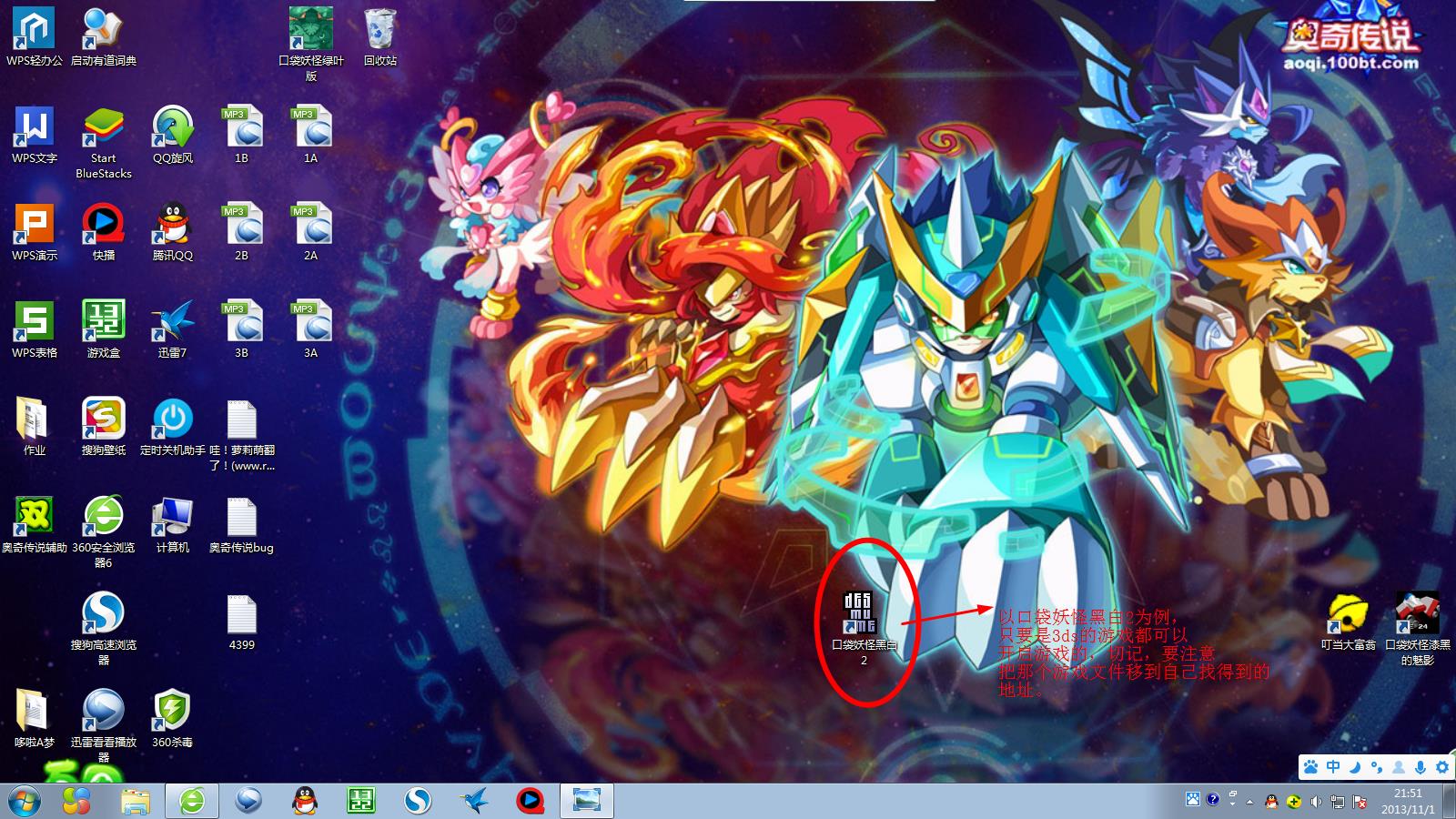Launch 迅雷看看播放器 desktop shortcut
1456x819 pixels.
104,727
